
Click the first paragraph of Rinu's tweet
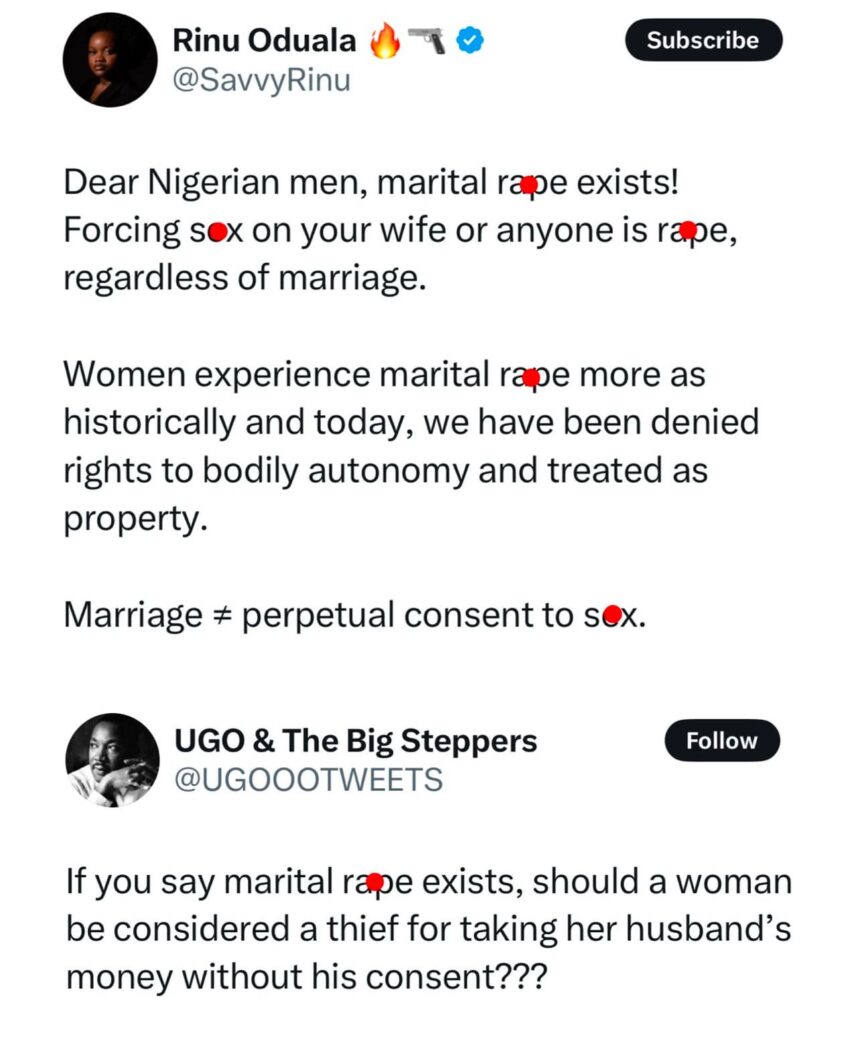400,229
